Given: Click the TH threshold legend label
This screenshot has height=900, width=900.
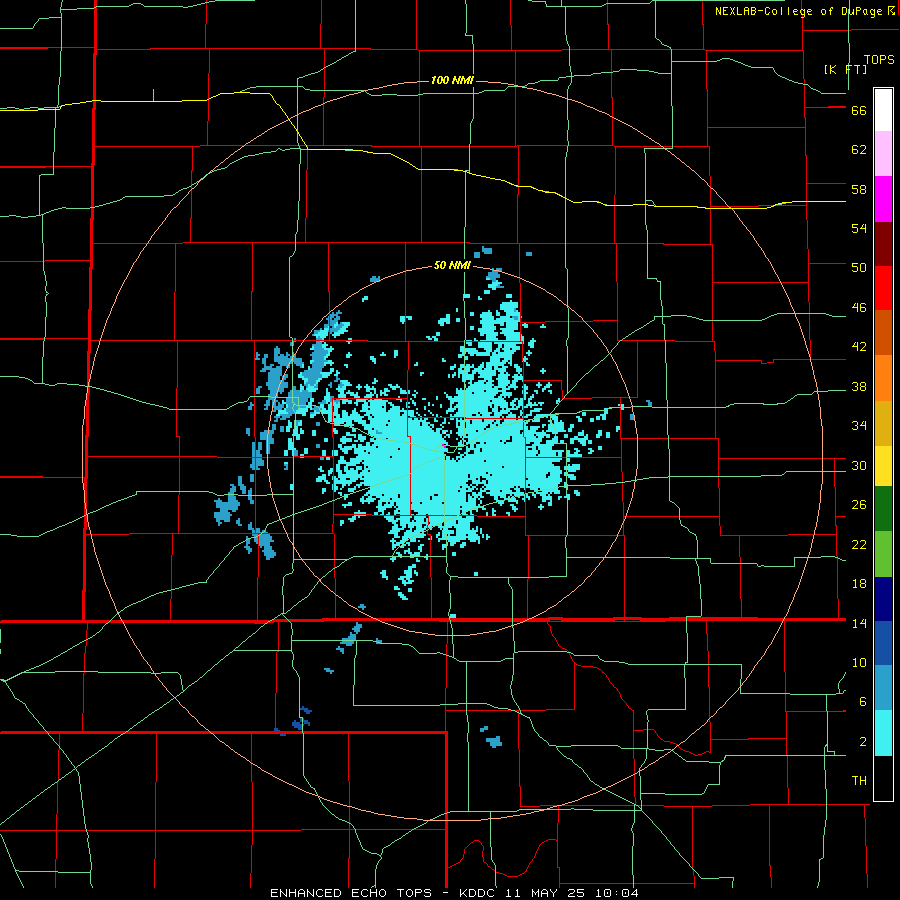Looking at the screenshot, I should pos(859,781).
